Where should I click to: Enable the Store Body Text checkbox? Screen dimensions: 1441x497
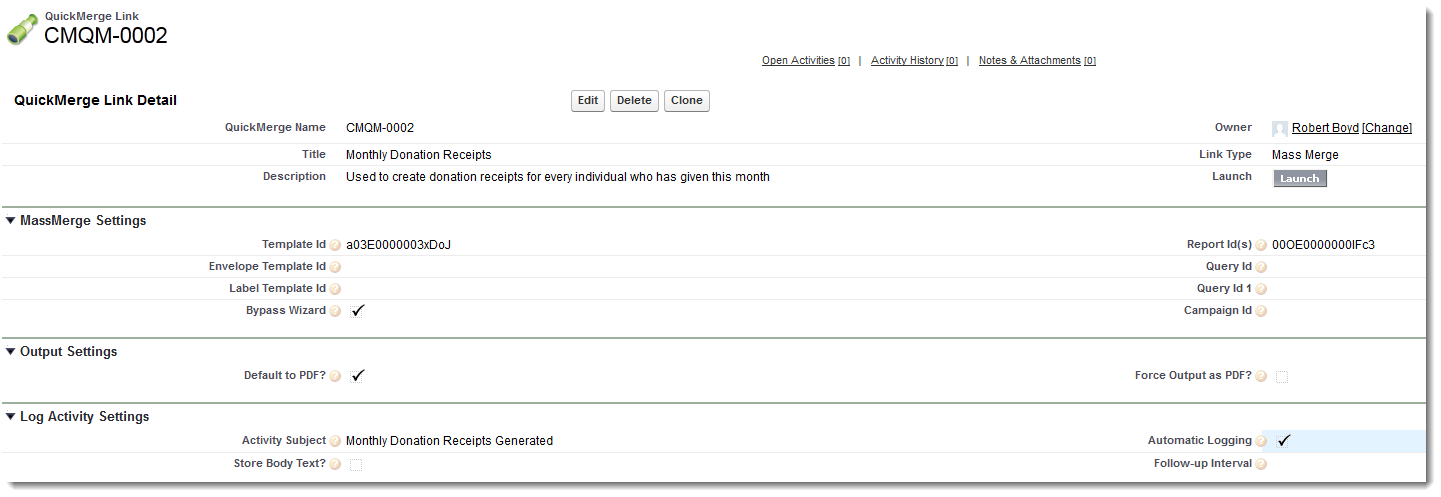tap(356, 464)
